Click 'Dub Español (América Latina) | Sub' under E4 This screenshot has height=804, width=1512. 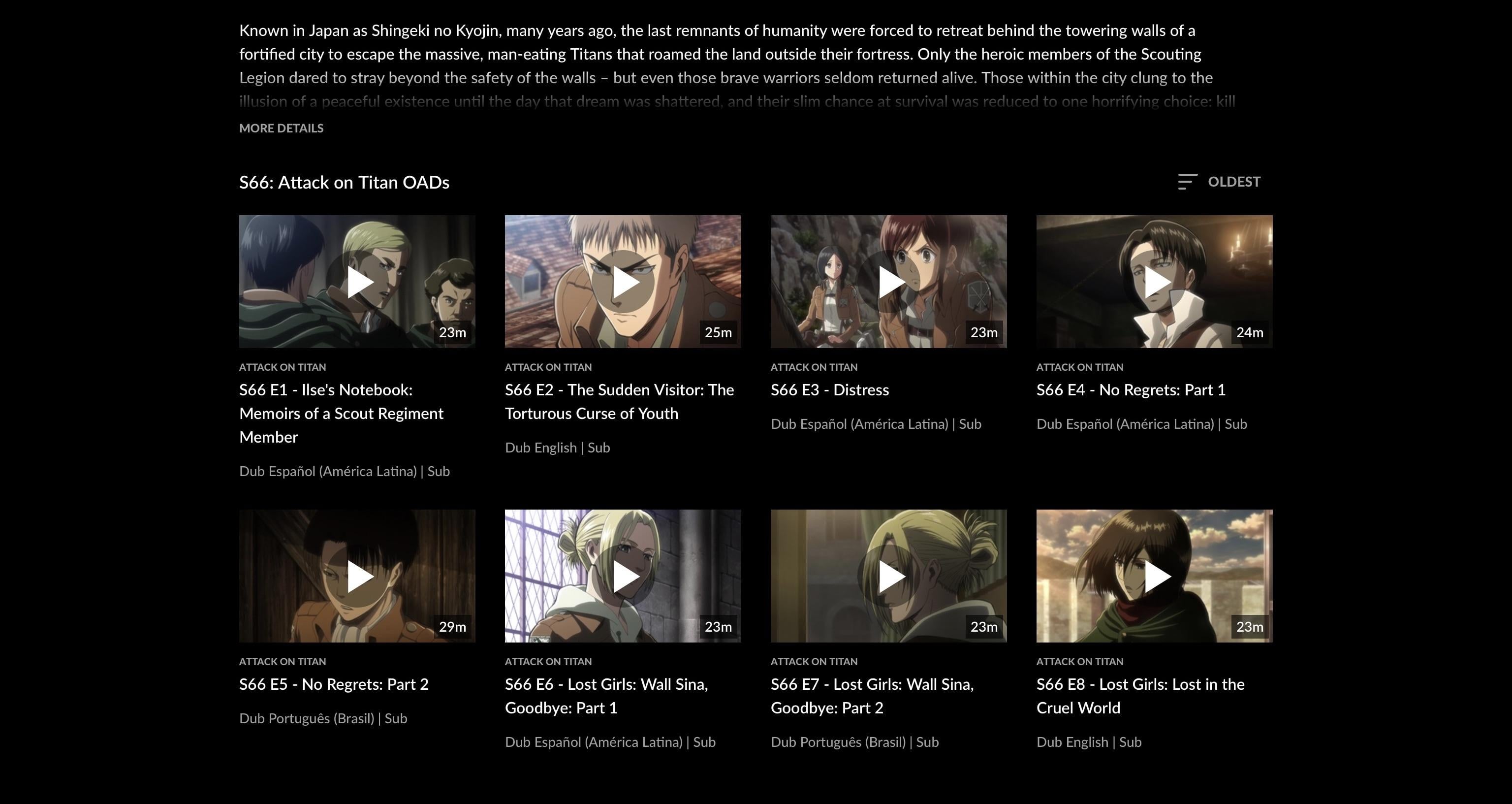pos(1142,424)
